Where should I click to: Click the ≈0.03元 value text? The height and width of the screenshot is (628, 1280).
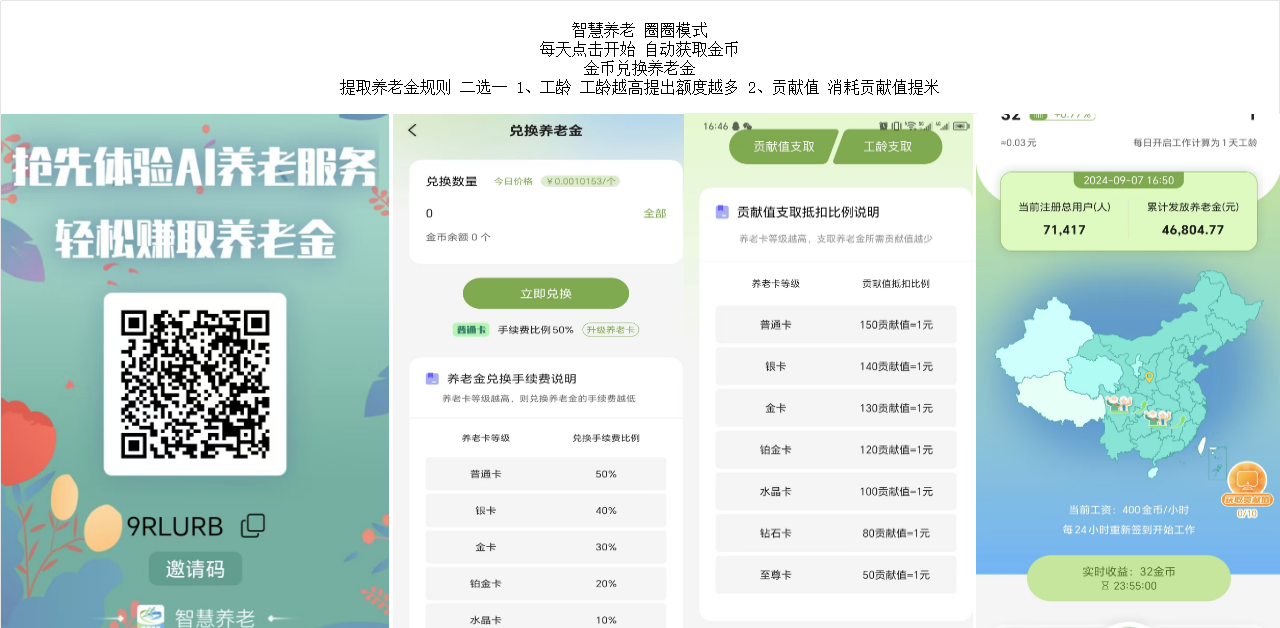(1018, 143)
